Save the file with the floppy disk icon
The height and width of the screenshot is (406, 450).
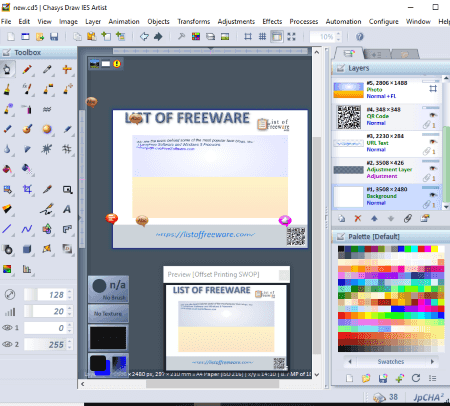pyautogui.click(x=54, y=37)
